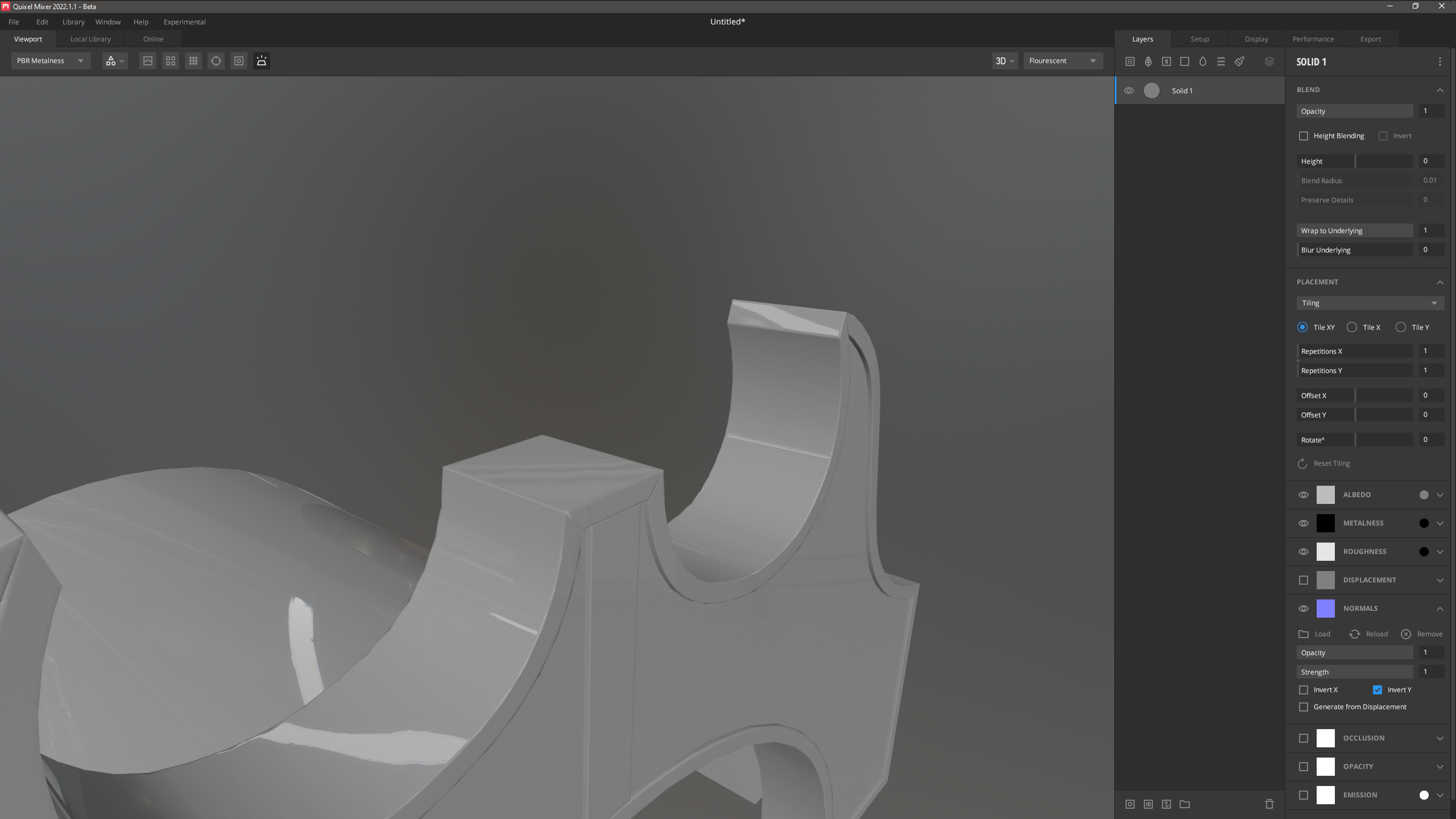This screenshot has height=819, width=1456.
Task: Expand the Albedo channel chevron
Action: [x=1440, y=495]
